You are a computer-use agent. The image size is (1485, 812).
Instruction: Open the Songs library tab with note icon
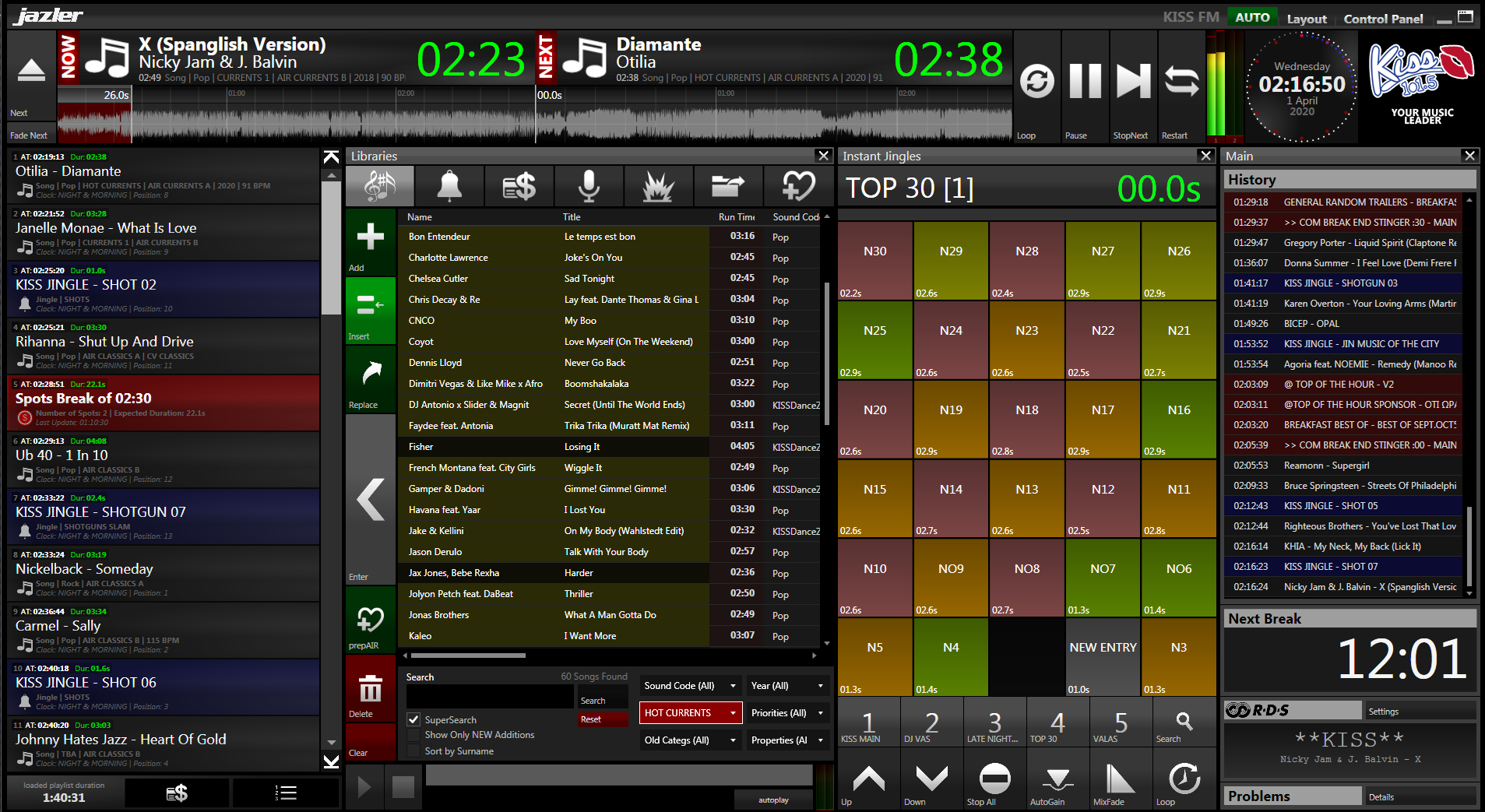[x=379, y=186]
